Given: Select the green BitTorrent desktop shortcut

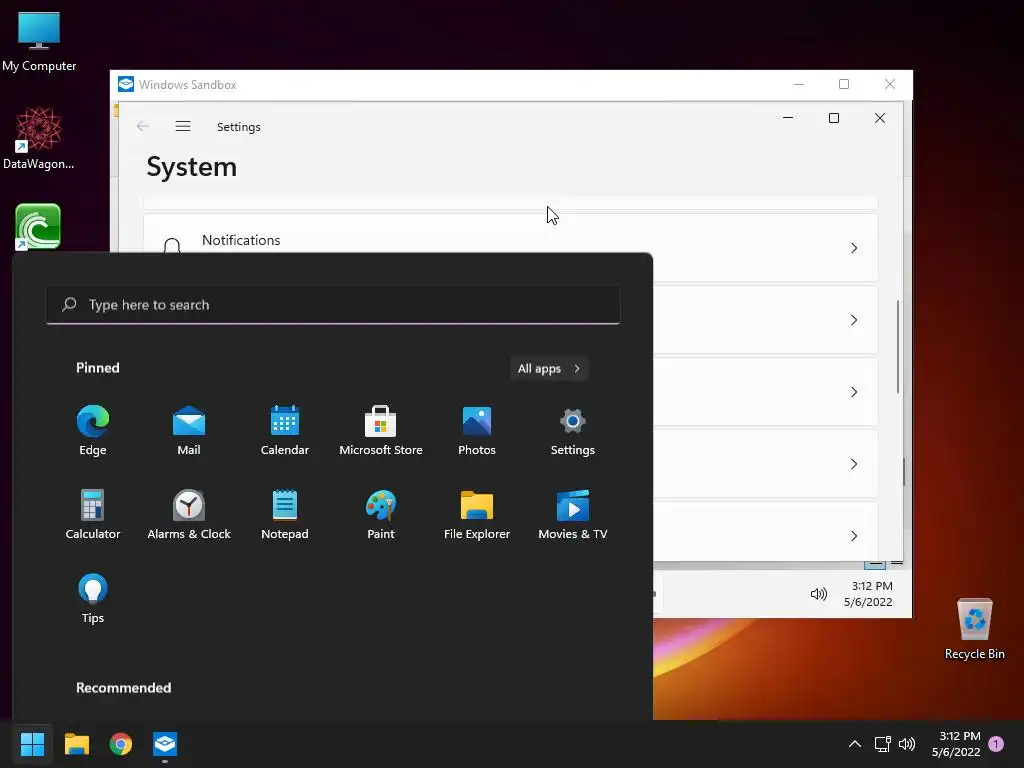Looking at the screenshot, I should pos(38,227).
